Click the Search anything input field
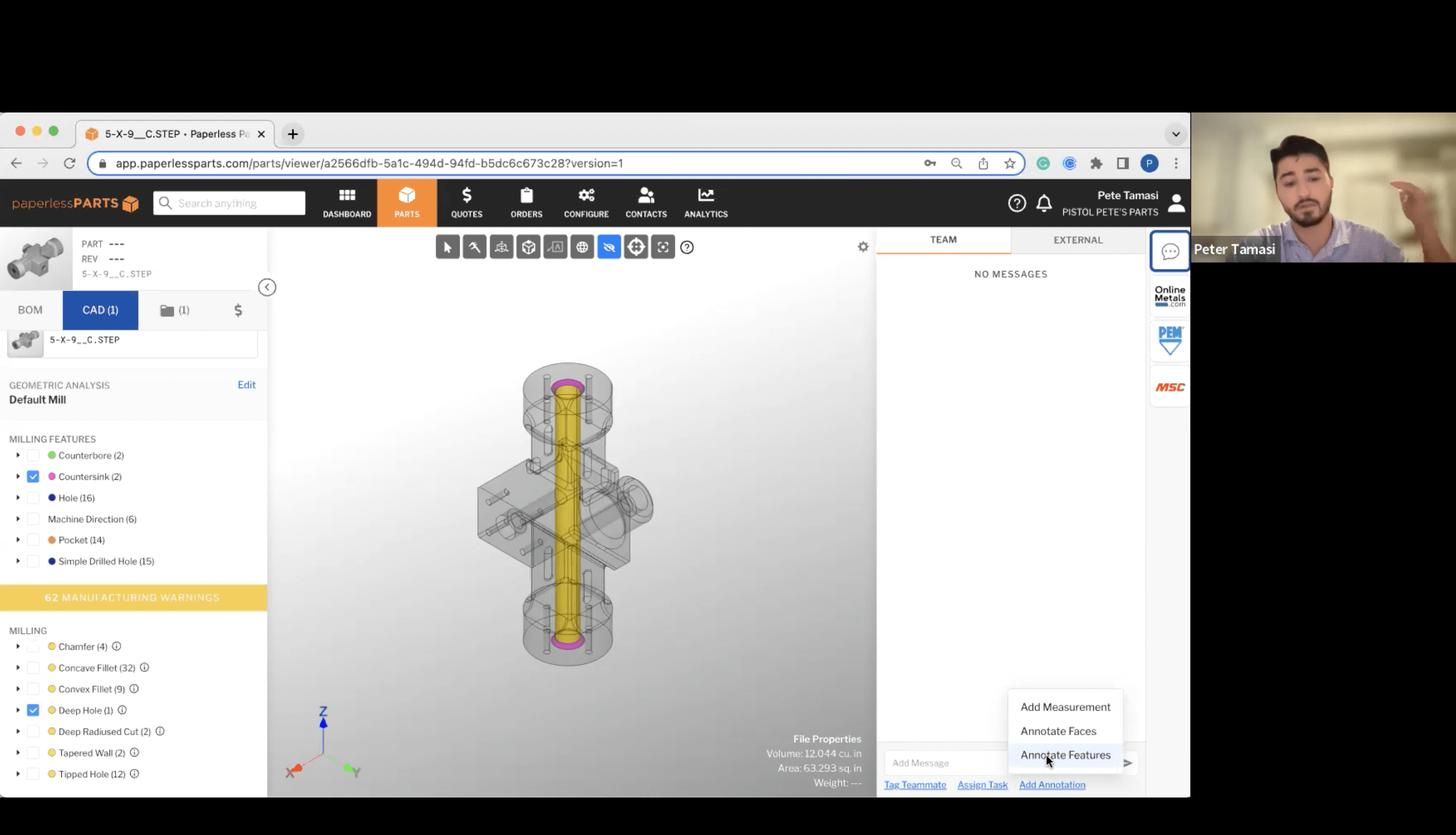 (x=229, y=203)
